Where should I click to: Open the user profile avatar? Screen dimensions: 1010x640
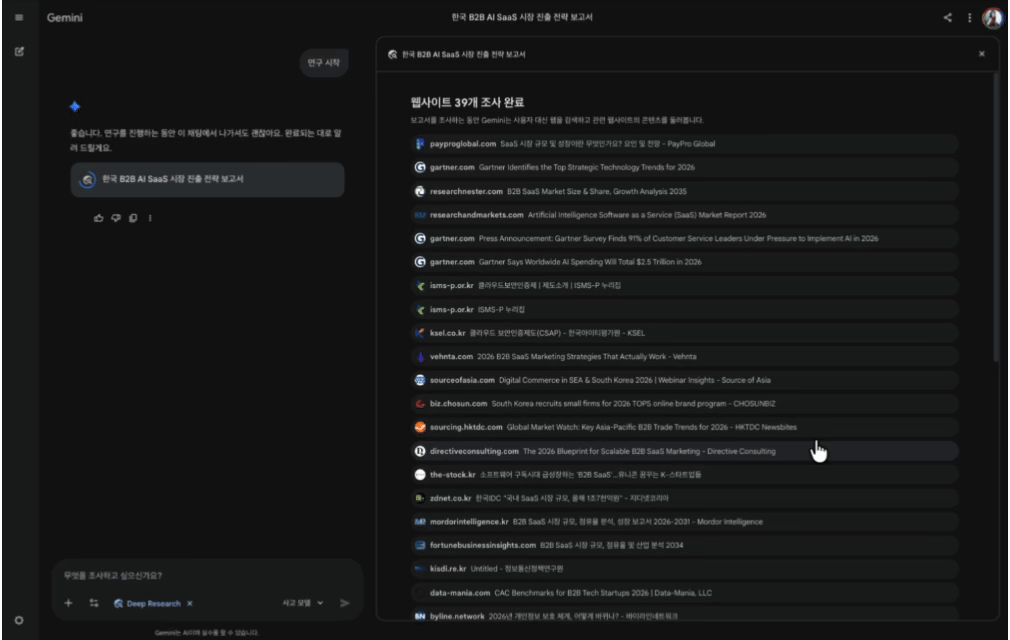click(x=992, y=17)
